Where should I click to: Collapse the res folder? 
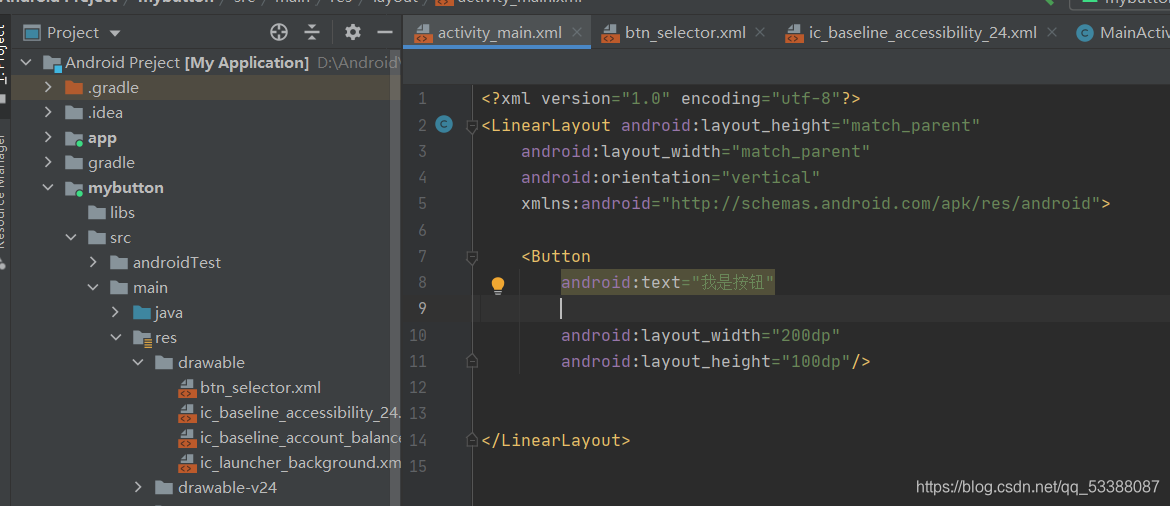[116, 337]
